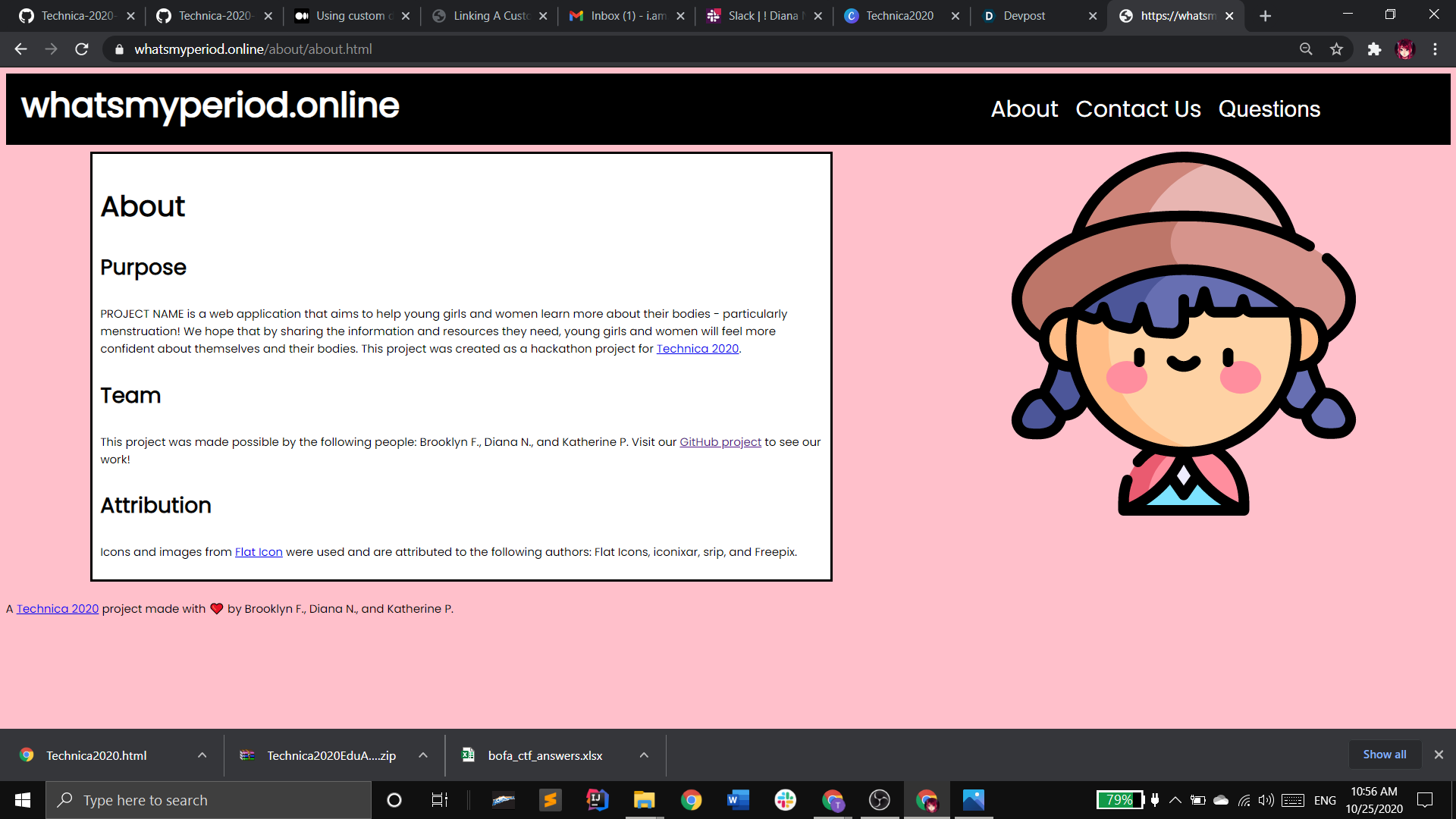Image resolution: width=1456 pixels, height=819 pixels.
Task: Open Slack from the taskbar
Action: (x=785, y=800)
